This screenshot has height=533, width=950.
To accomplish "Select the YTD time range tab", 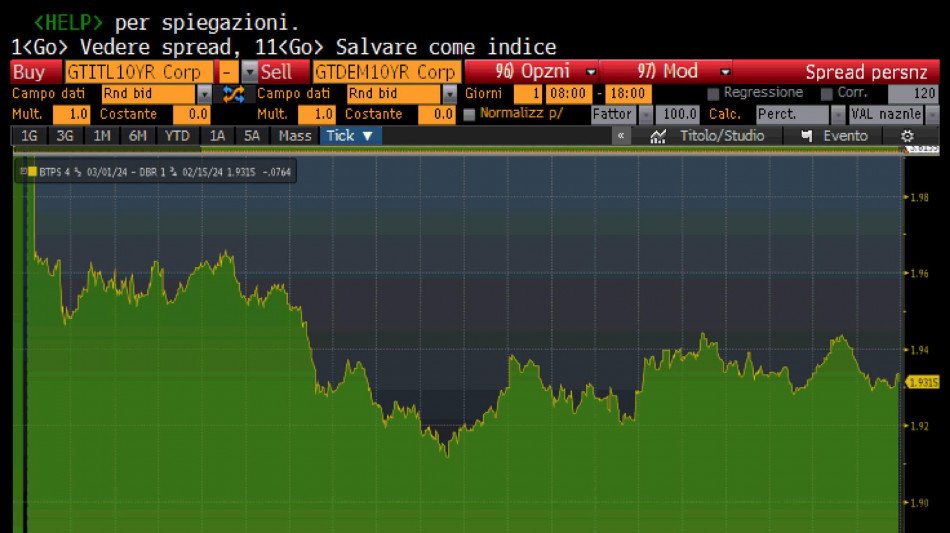I will coord(177,136).
